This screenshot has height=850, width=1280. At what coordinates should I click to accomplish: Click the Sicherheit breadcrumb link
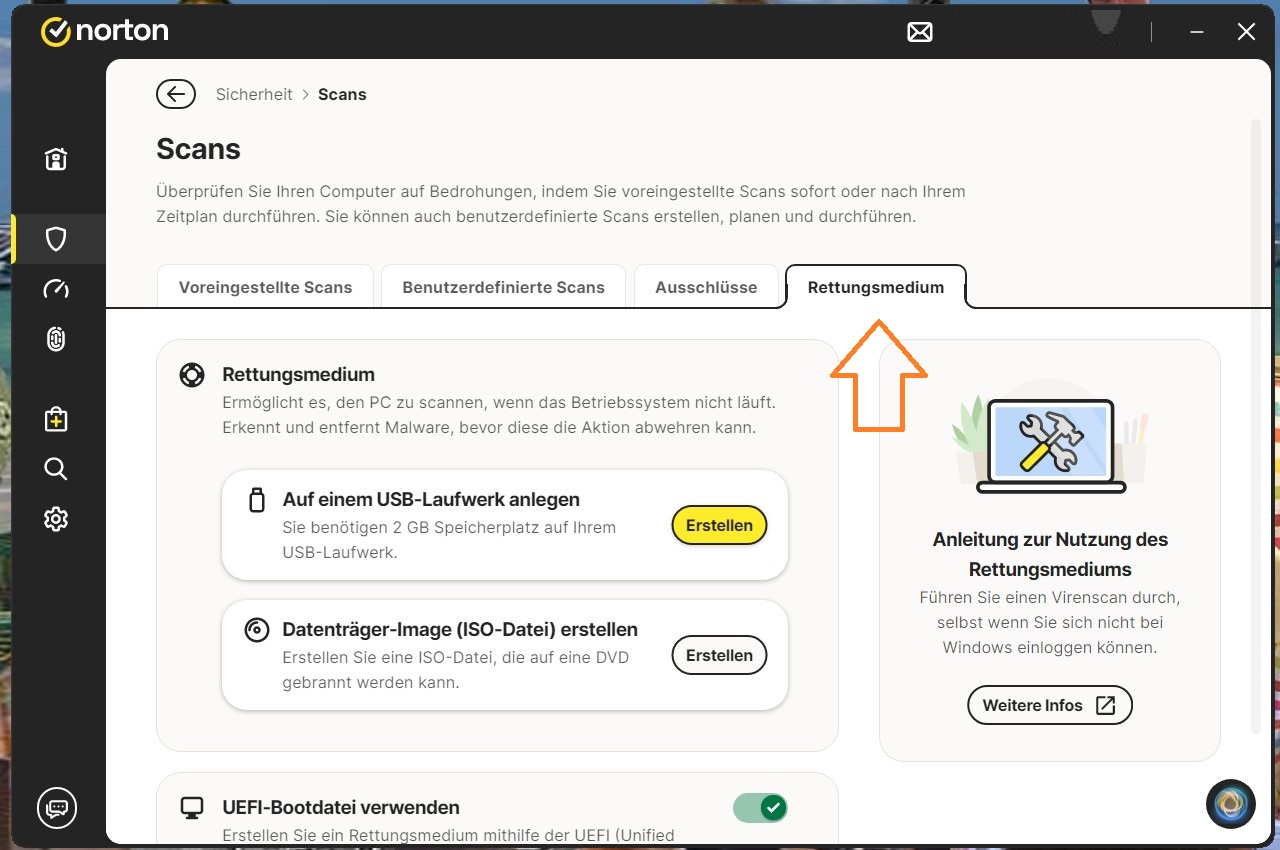pyautogui.click(x=254, y=94)
